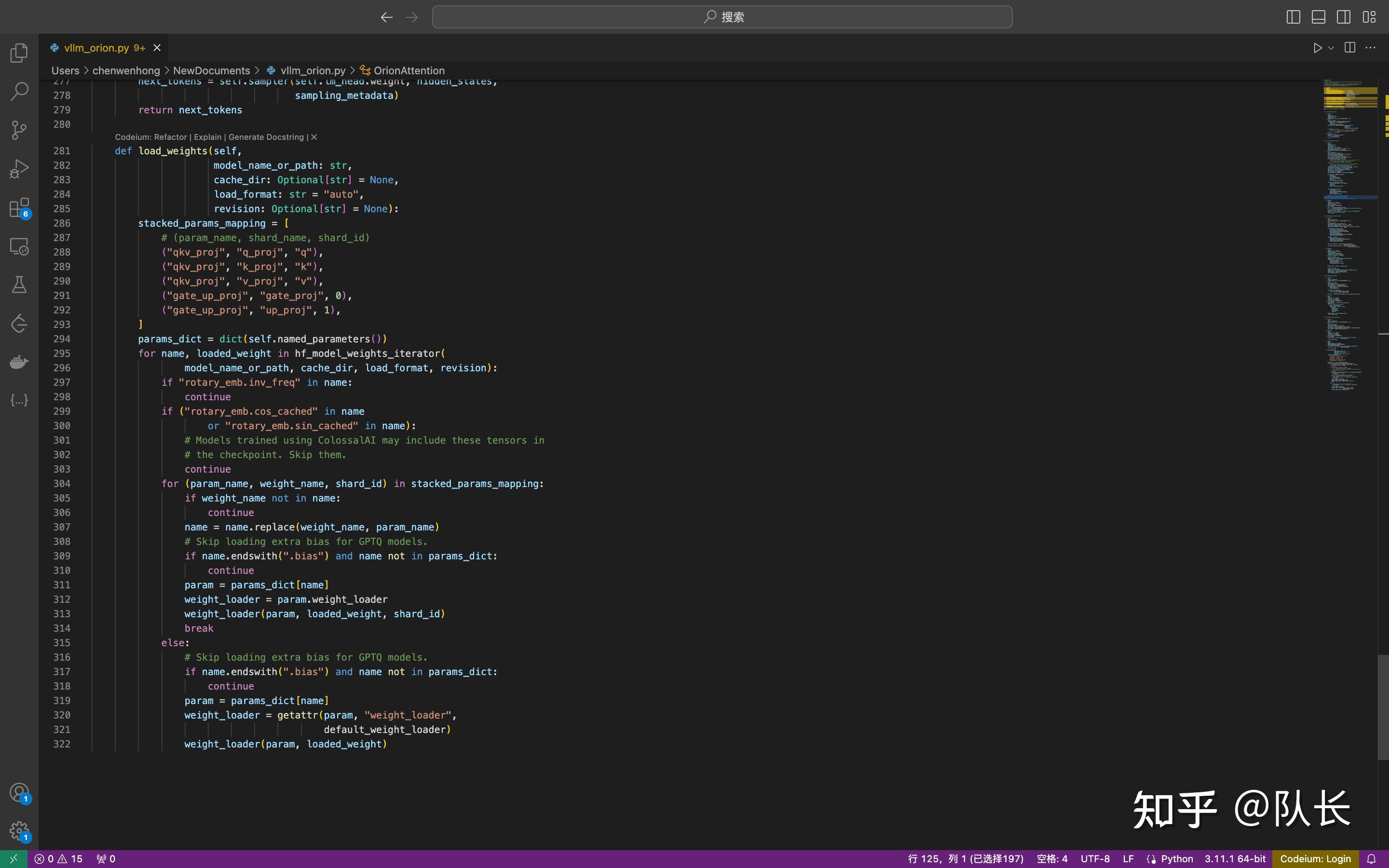The width and height of the screenshot is (1389, 868).
Task: Open the Explorer view in activity bar
Action: pyautogui.click(x=19, y=54)
